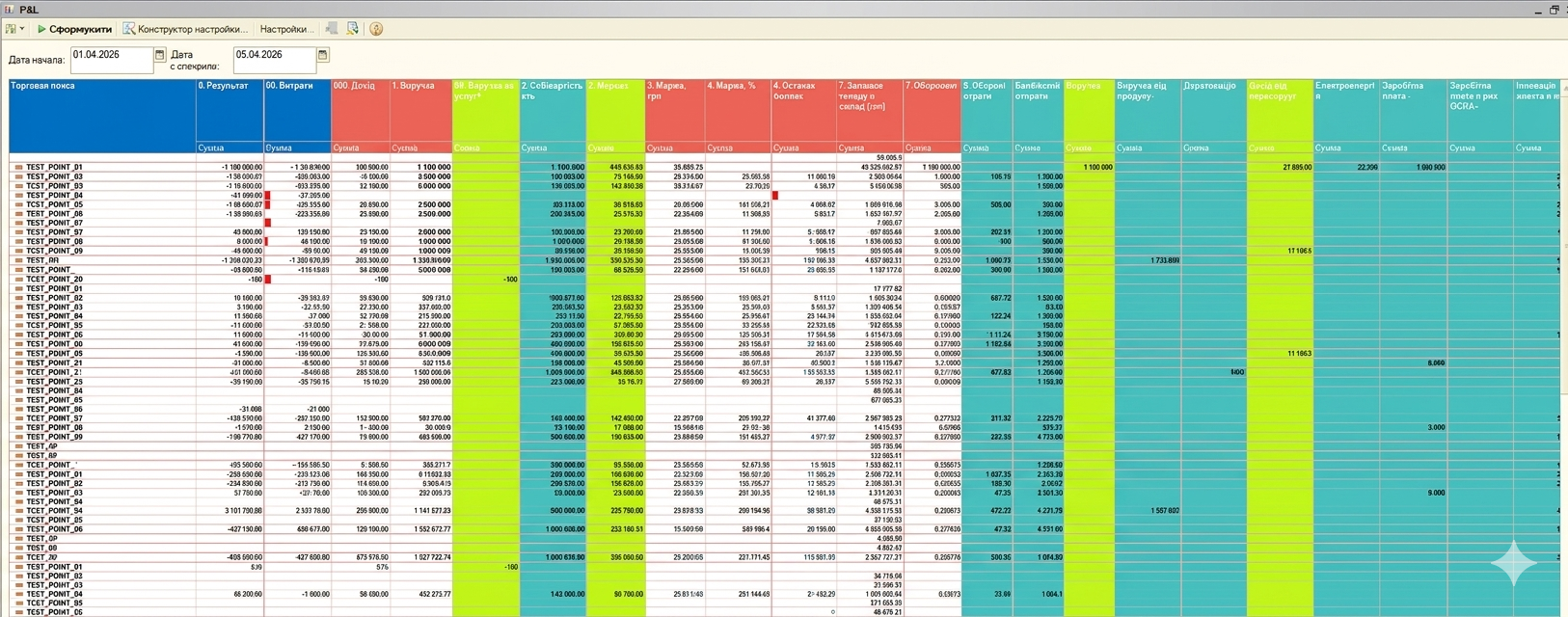The image size is (1568, 617).
Task: Select the 4. Маржа, % column header
Action: (x=738, y=111)
